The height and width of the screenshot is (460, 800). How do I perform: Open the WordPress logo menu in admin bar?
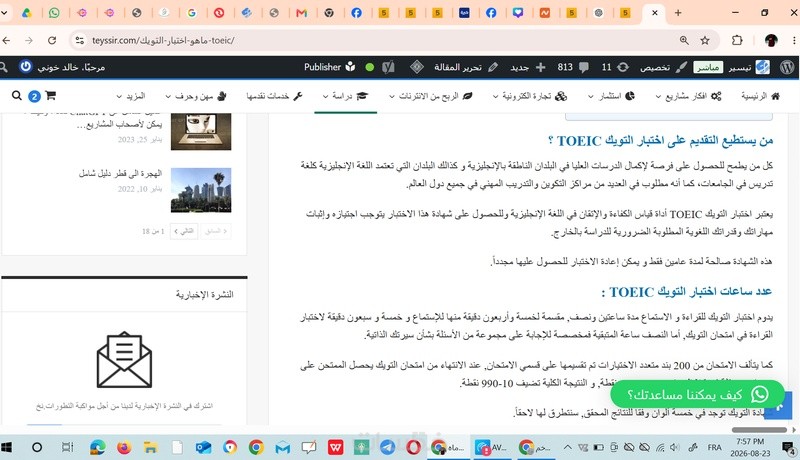(x=787, y=67)
